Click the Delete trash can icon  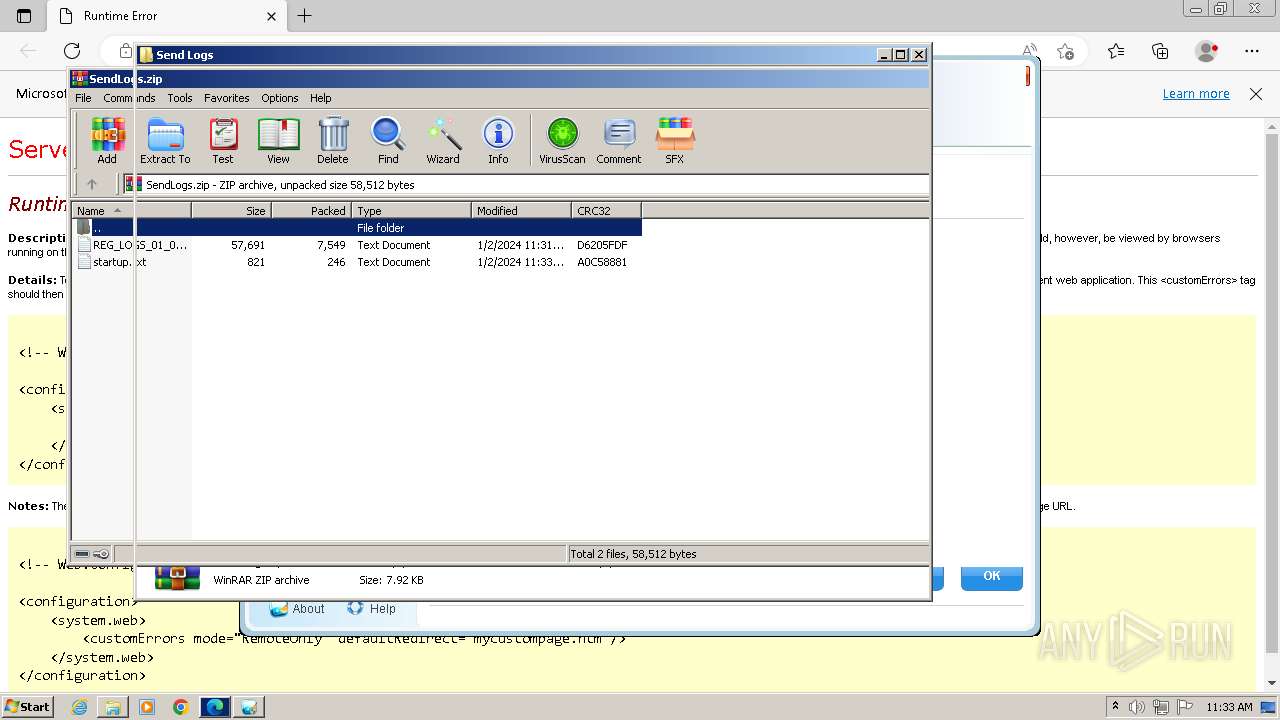click(333, 140)
